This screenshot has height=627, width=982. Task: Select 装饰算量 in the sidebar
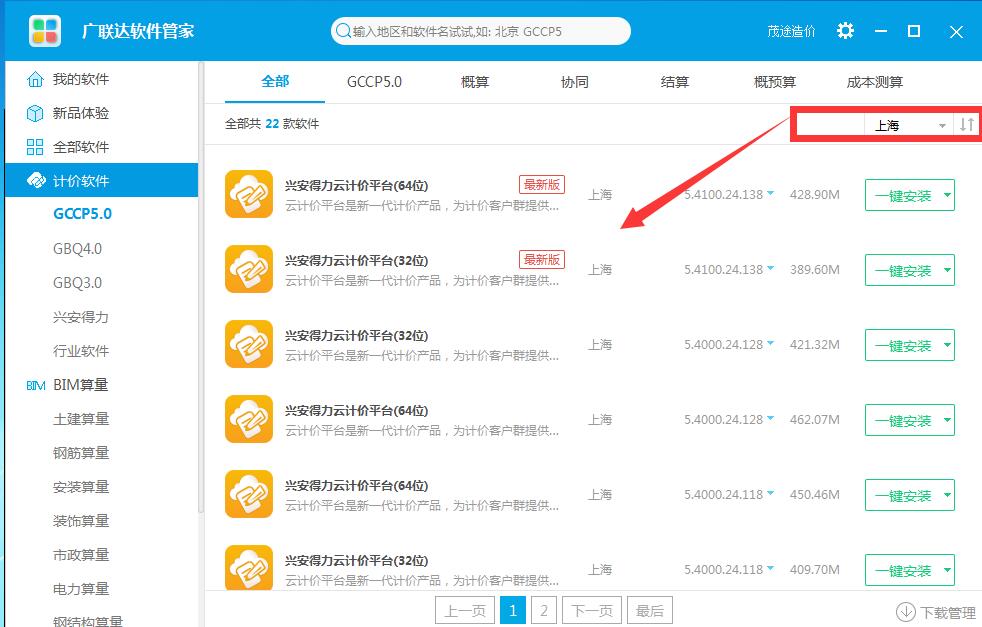(x=81, y=521)
